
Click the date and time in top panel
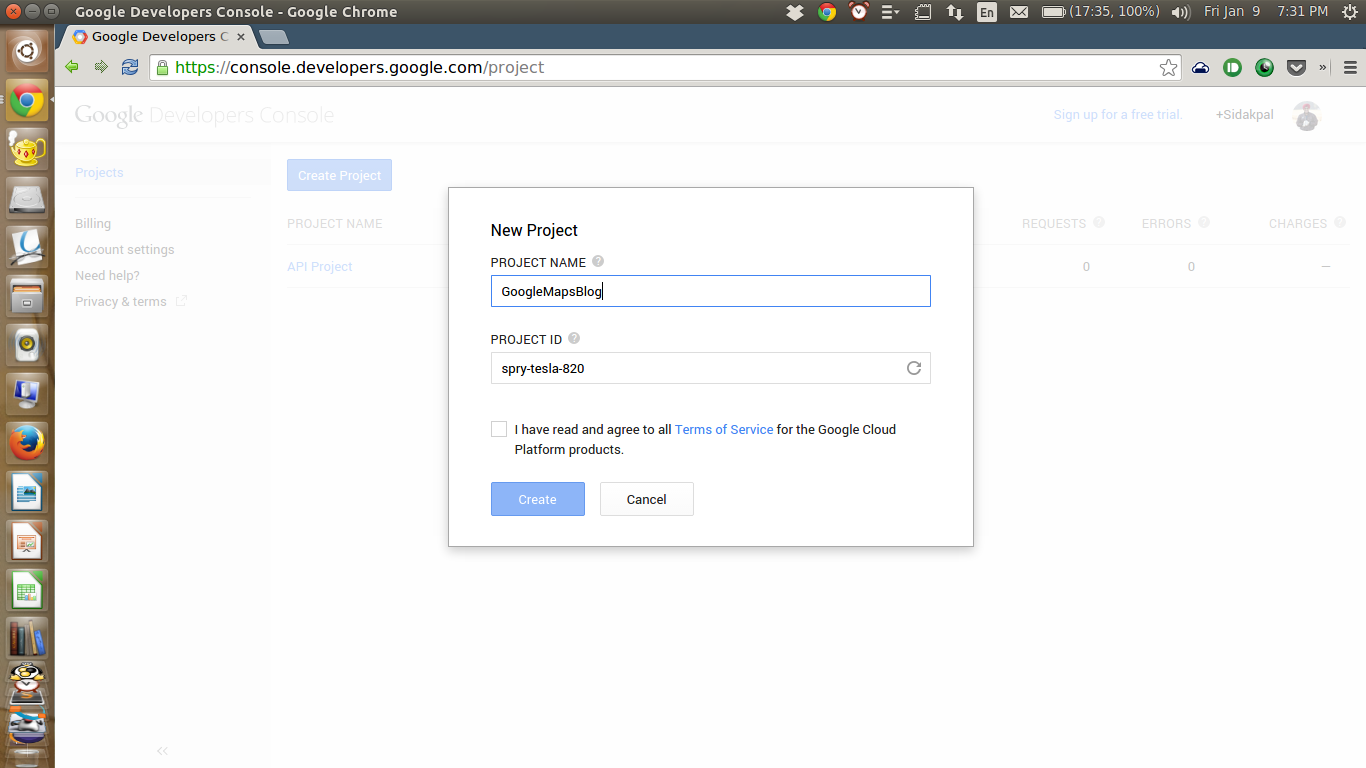[x=1266, y=12]
